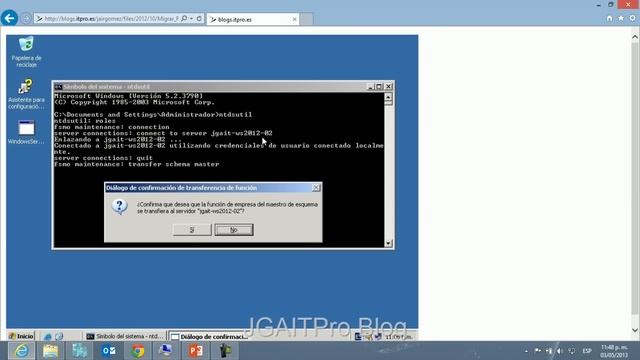Click Símbolo del sistema taskbar button
The width and height of the screenshot is (640, 360).
[124, 336]
